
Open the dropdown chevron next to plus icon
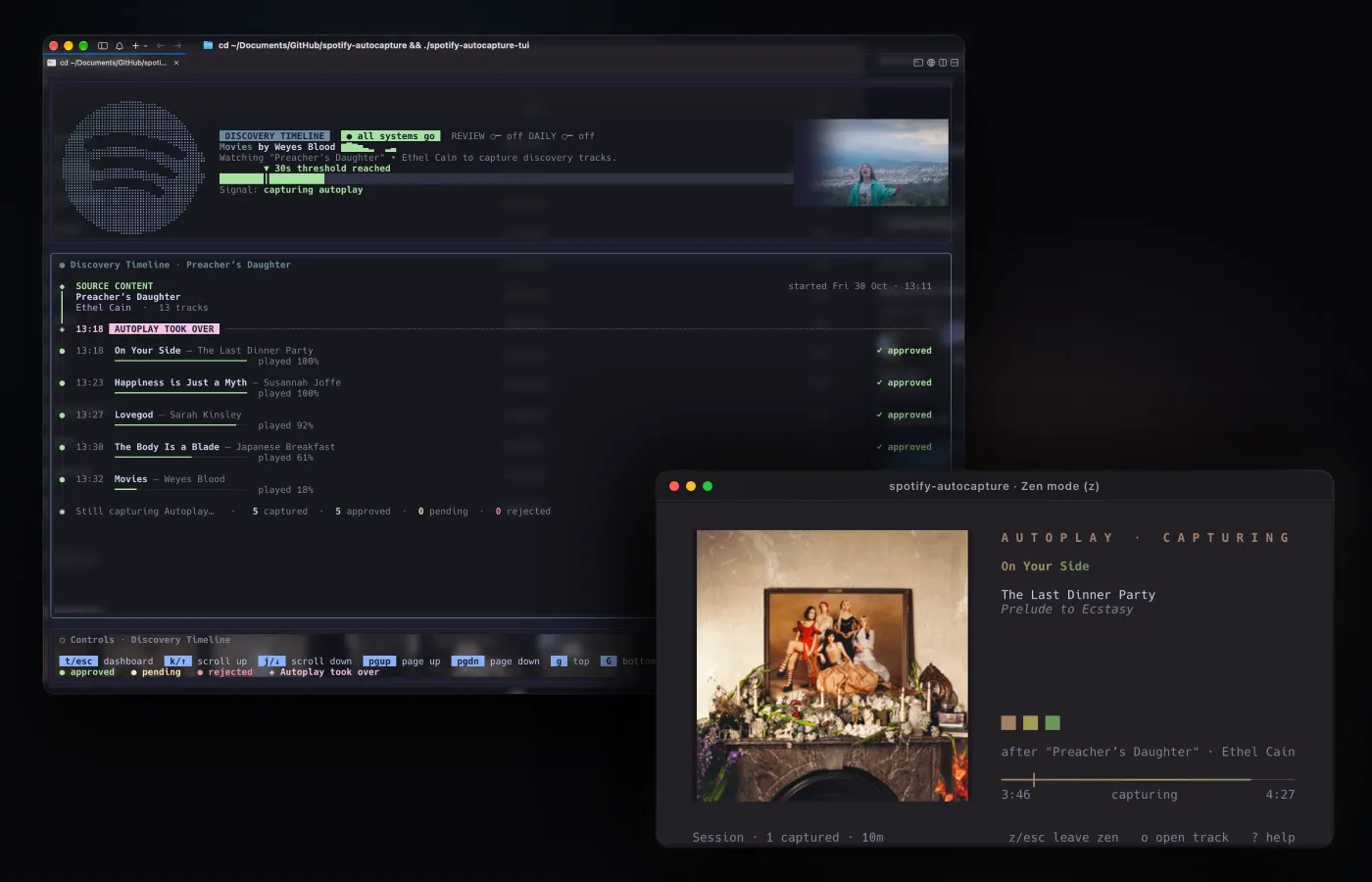[x=146, y=45]
